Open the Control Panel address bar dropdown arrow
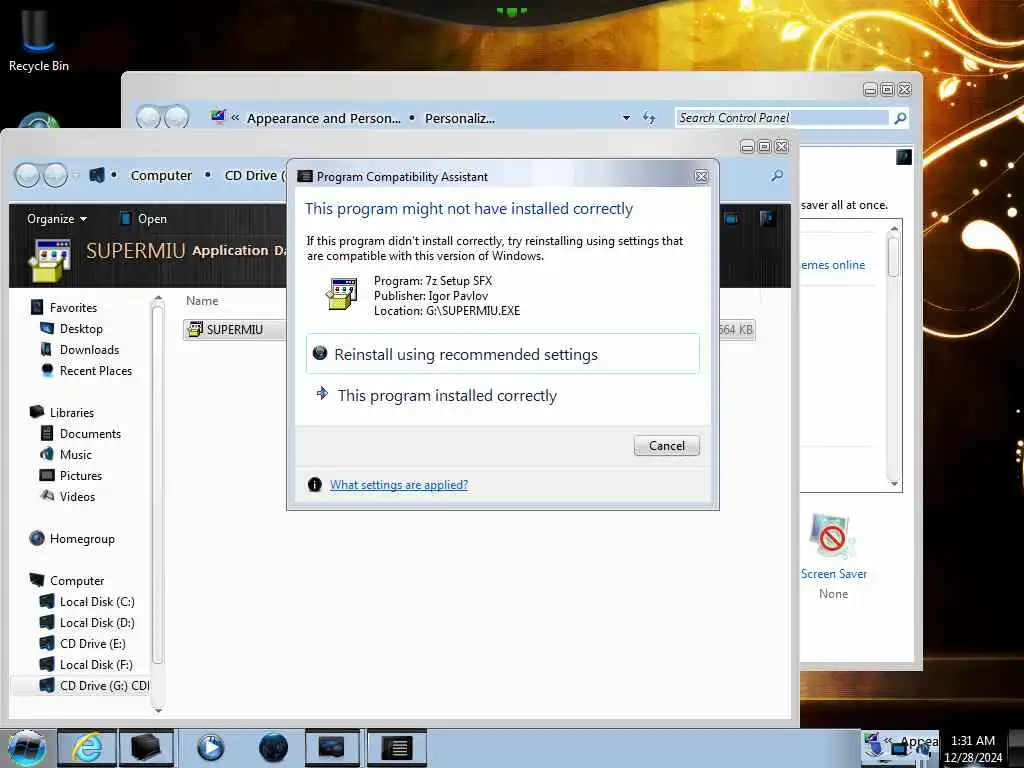This screenshot has height=768, width=1024. 626,118
